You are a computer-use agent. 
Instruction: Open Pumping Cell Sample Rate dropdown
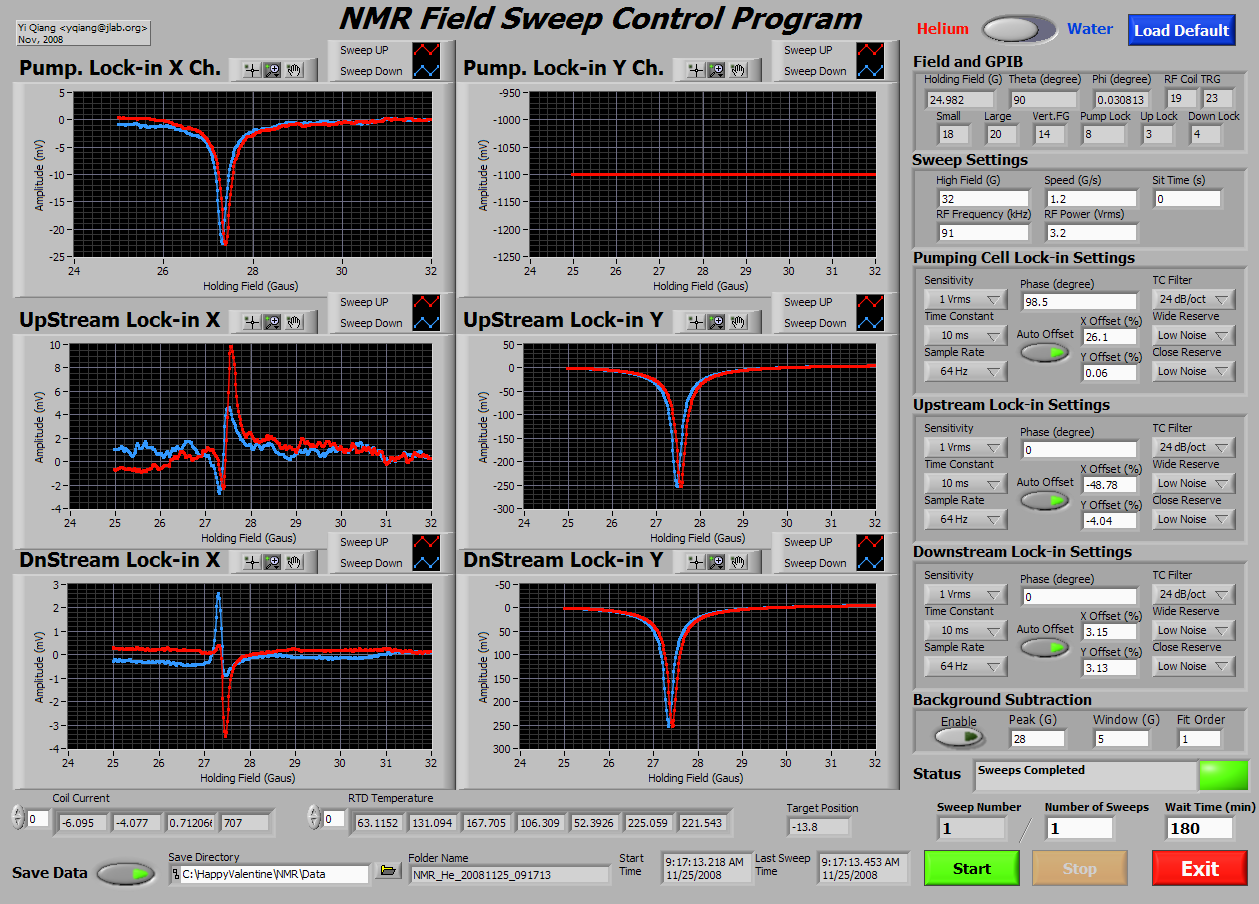pos(966,371)
